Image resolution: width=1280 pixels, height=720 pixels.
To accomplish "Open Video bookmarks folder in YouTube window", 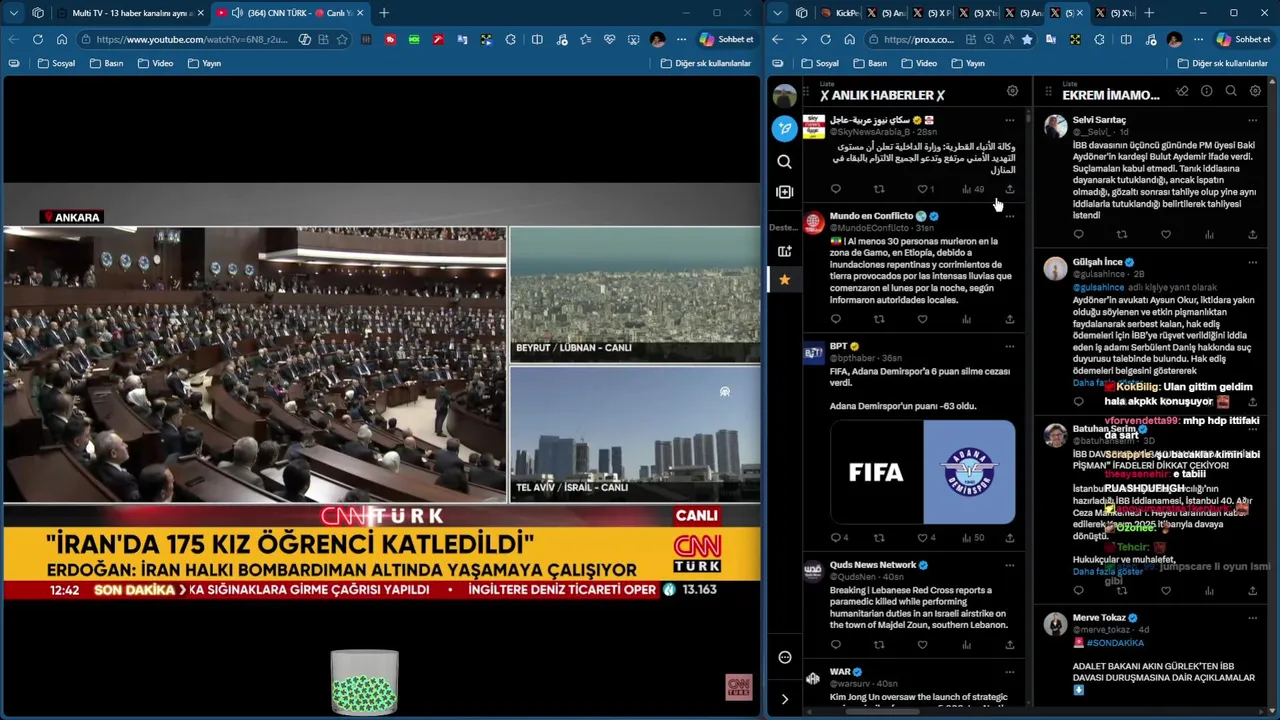I will coord(155,63).
